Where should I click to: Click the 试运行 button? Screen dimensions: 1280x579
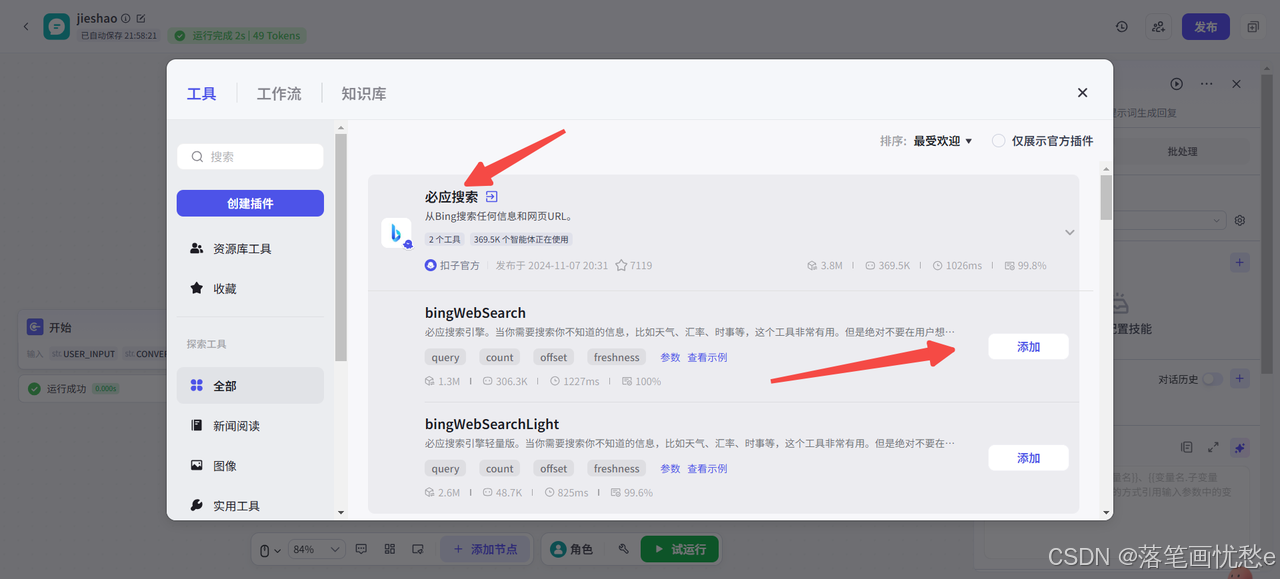pos(679,549)
